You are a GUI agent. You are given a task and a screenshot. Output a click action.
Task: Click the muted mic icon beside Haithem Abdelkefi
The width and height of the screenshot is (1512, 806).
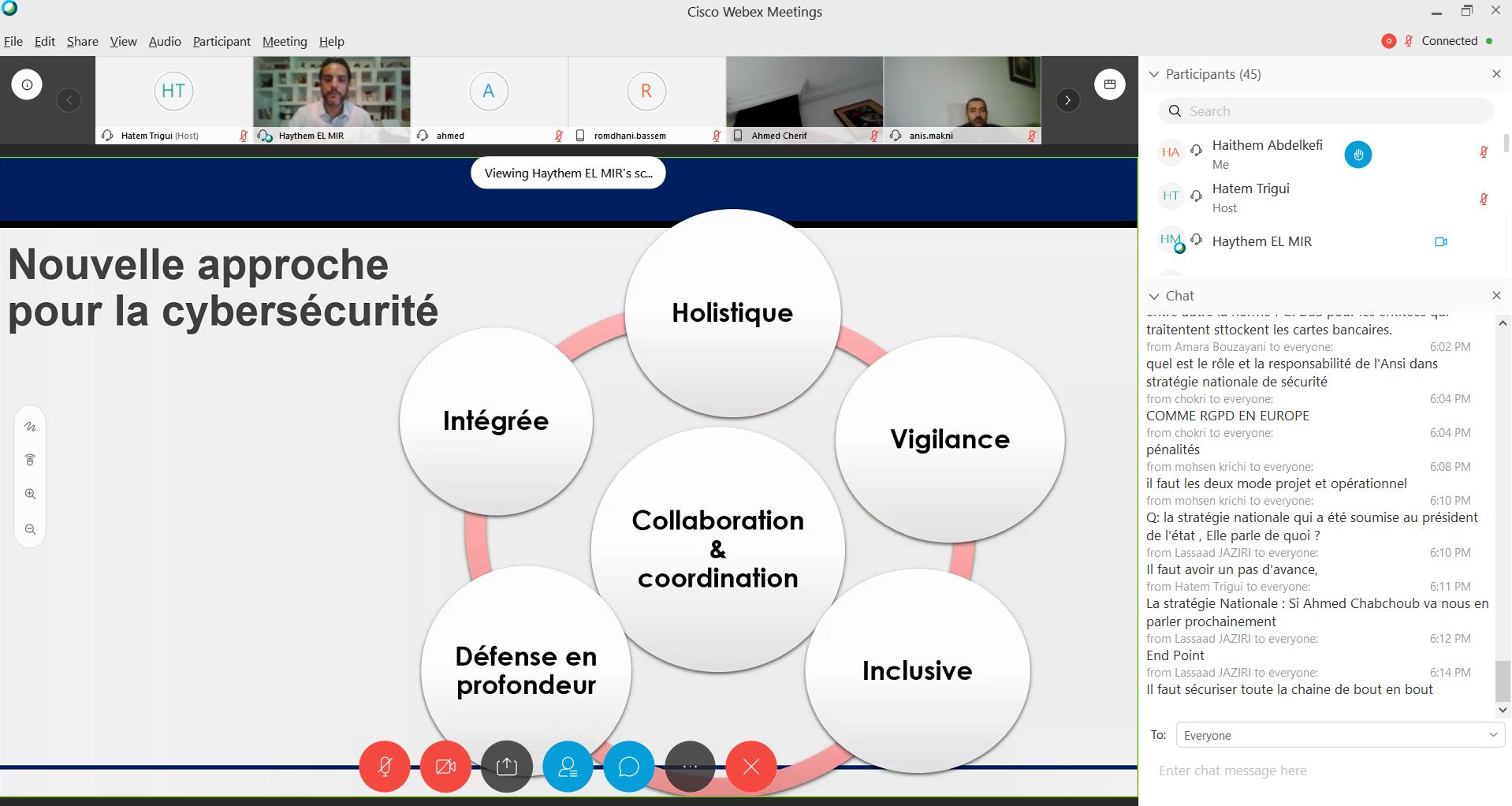click(1484, 152)
